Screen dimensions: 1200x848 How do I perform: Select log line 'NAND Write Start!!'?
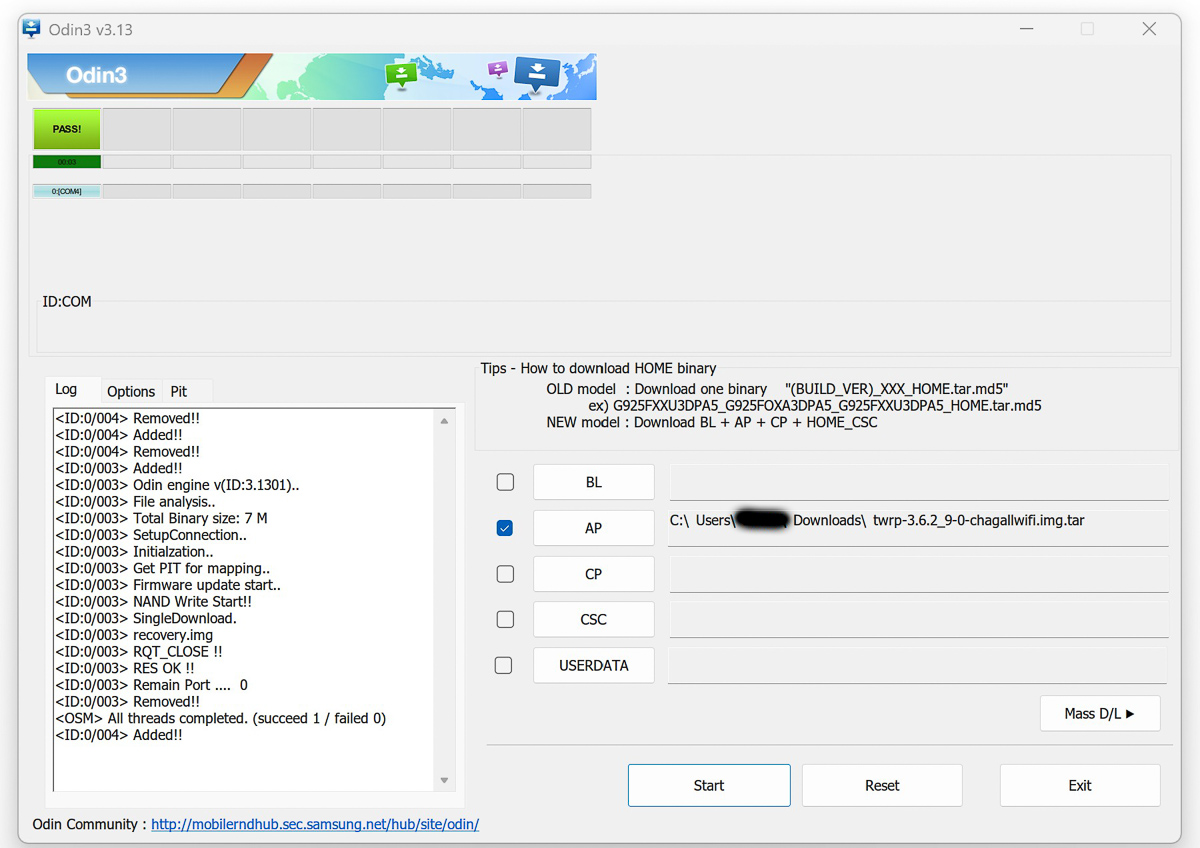pyautogui.click(x=153, y=602)
